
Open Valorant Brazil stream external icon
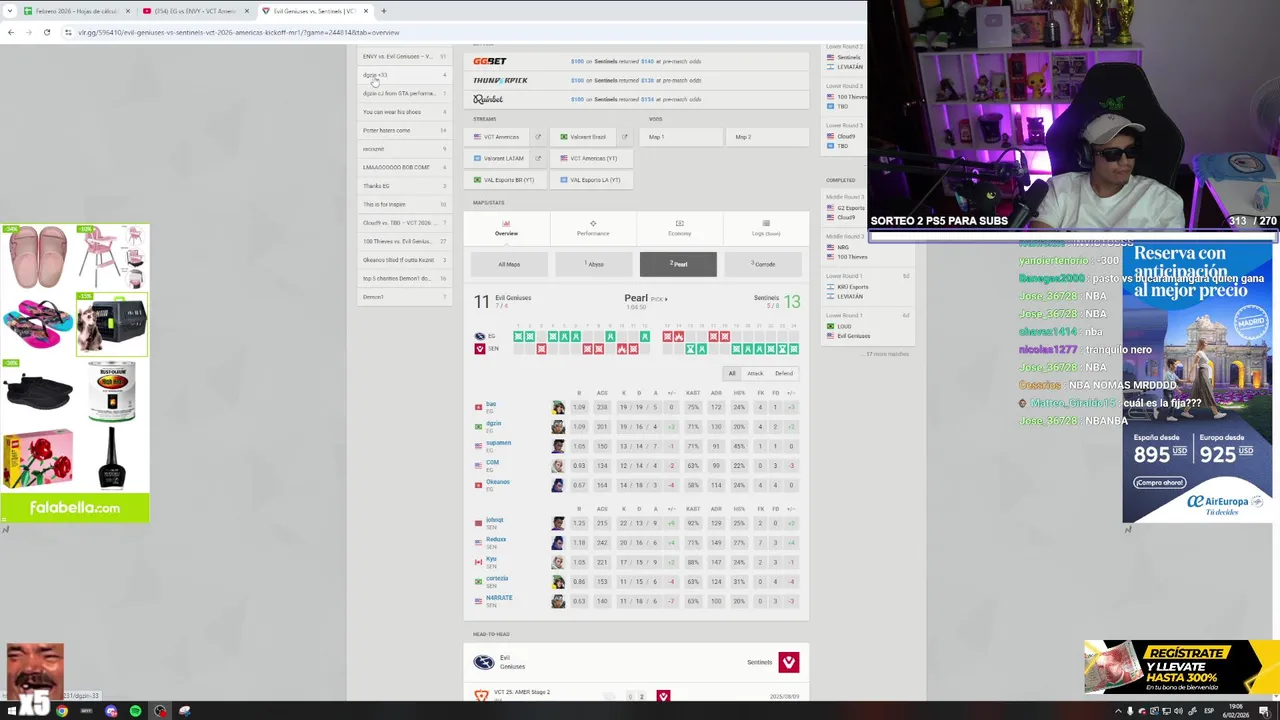(x=625, y=137)
